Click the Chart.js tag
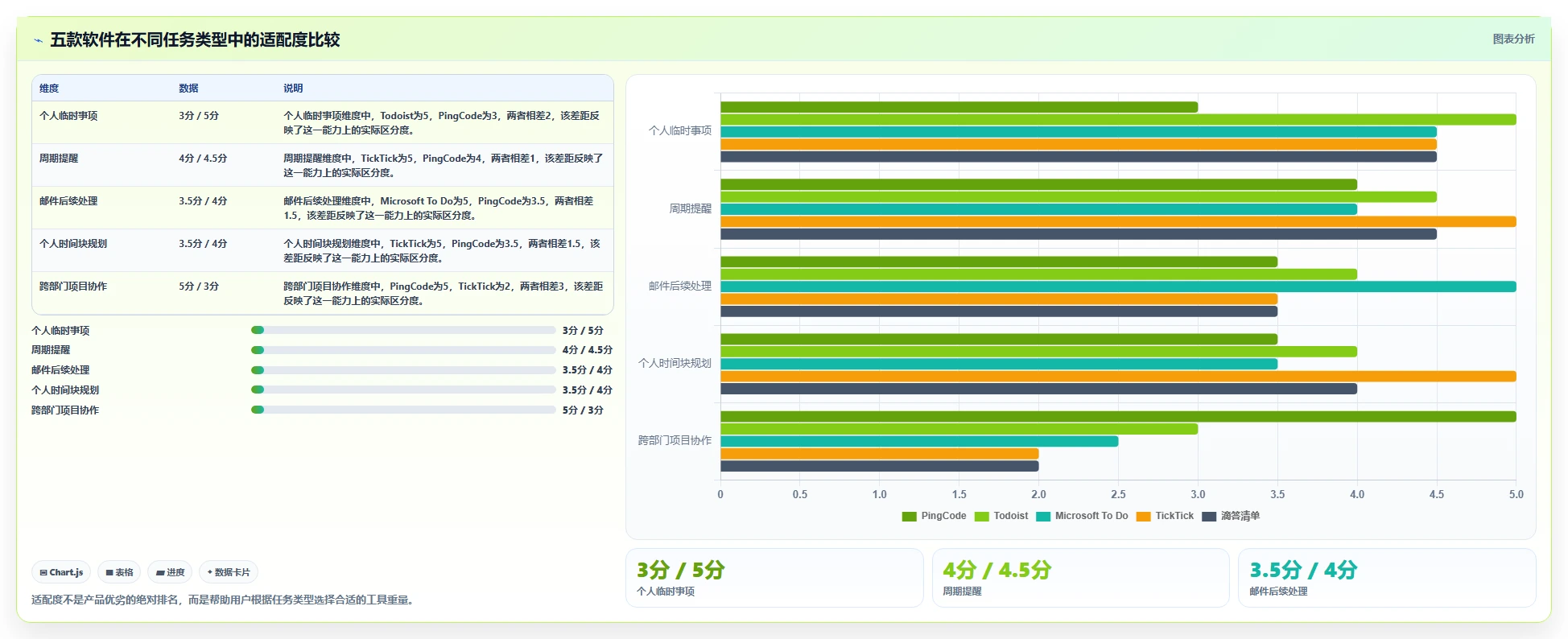The image size is (1568, 639). point(61,572)
